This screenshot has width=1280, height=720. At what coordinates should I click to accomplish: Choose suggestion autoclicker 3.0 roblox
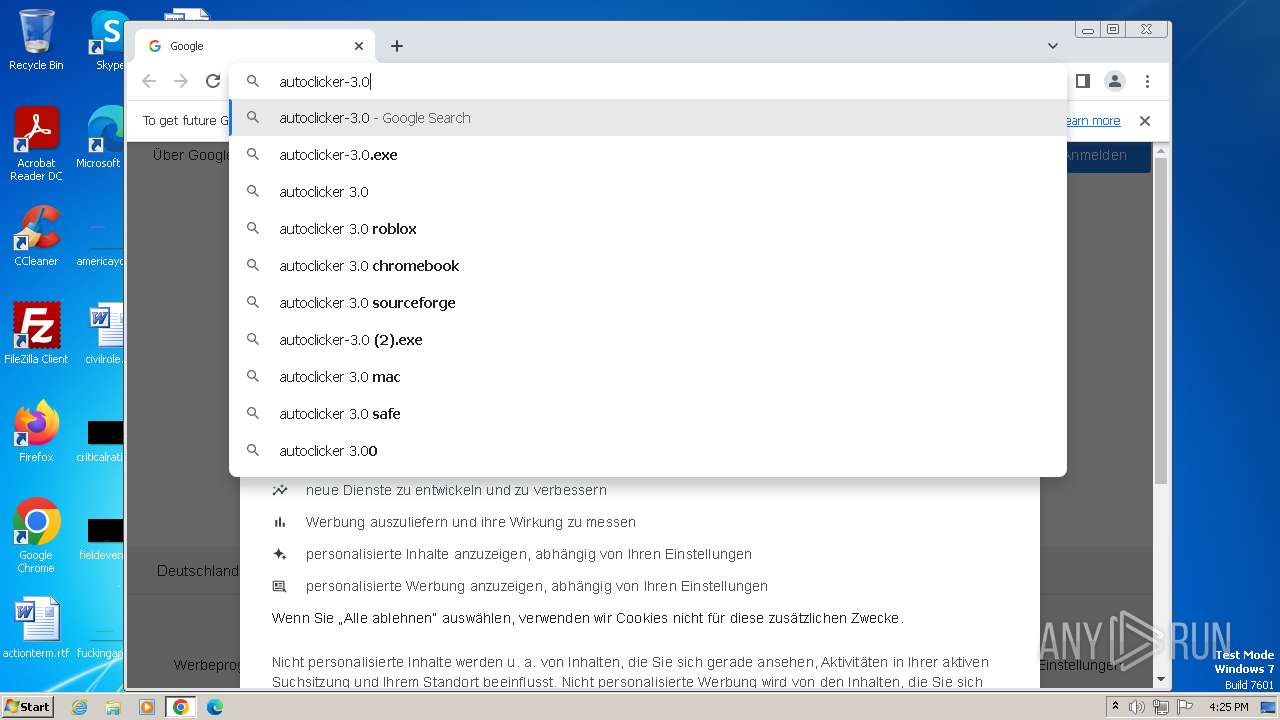[x=648, y=229]
